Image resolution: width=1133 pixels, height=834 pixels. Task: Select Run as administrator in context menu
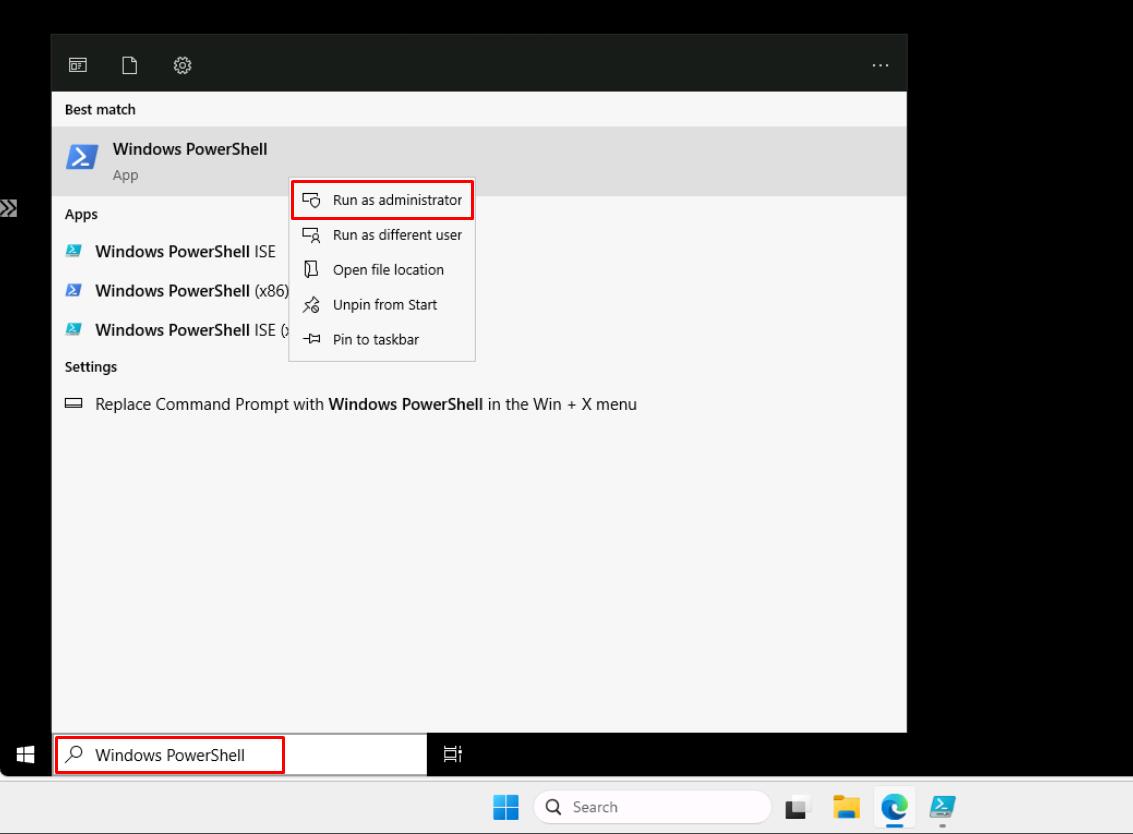pyautogui.click(x=383, y=200)
